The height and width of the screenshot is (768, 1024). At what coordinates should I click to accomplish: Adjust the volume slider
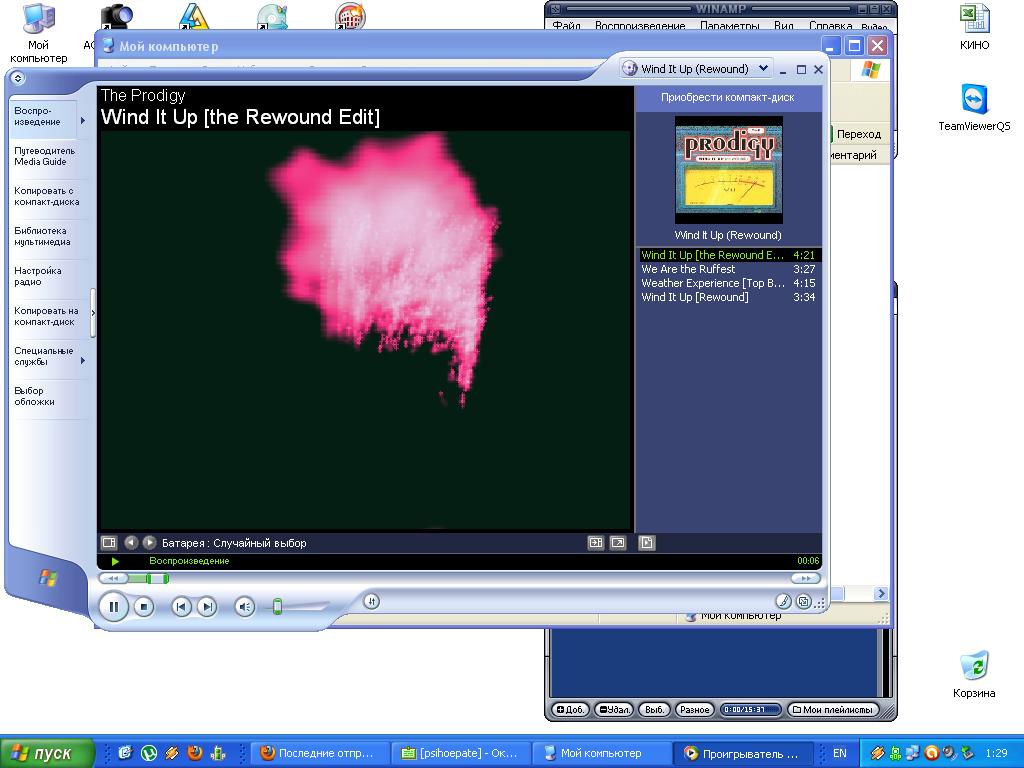278,607
